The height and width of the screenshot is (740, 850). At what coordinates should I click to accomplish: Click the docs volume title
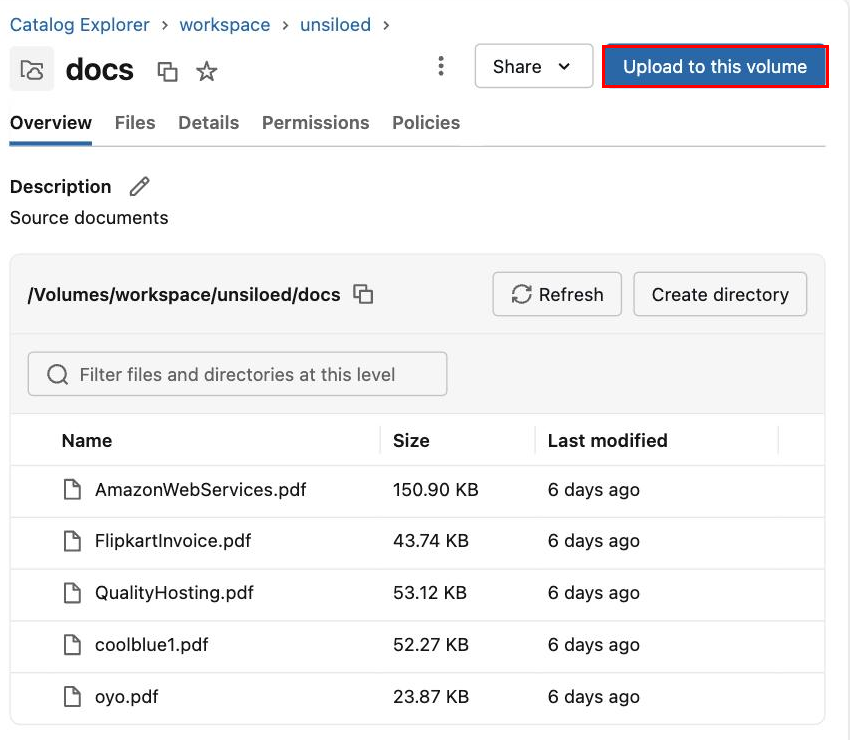pos(99,70)
